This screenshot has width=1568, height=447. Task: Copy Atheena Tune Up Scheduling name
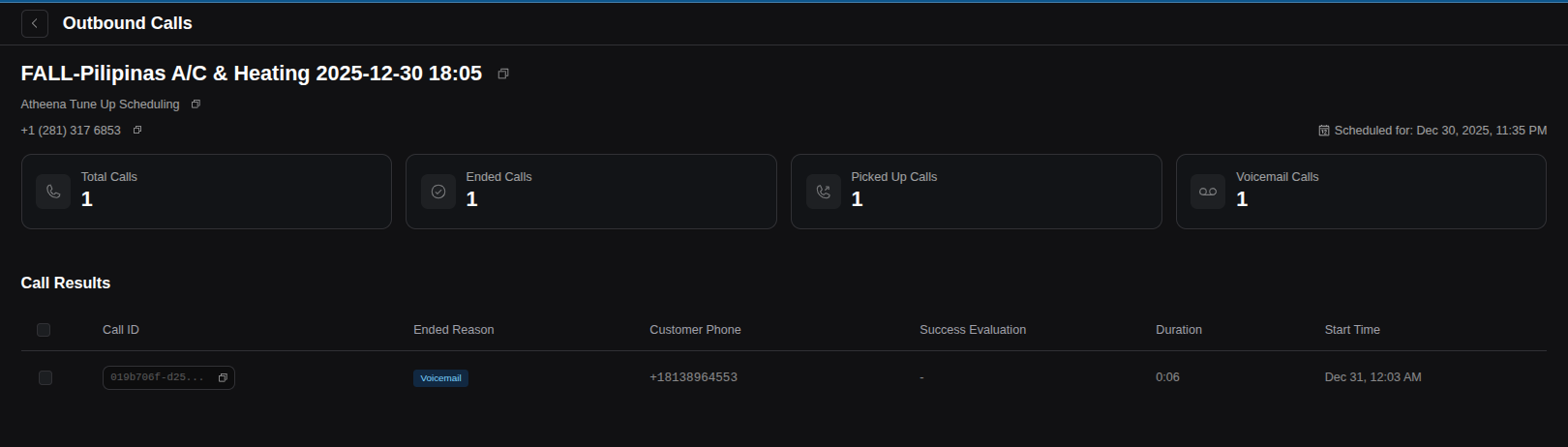tap(196, 104)
